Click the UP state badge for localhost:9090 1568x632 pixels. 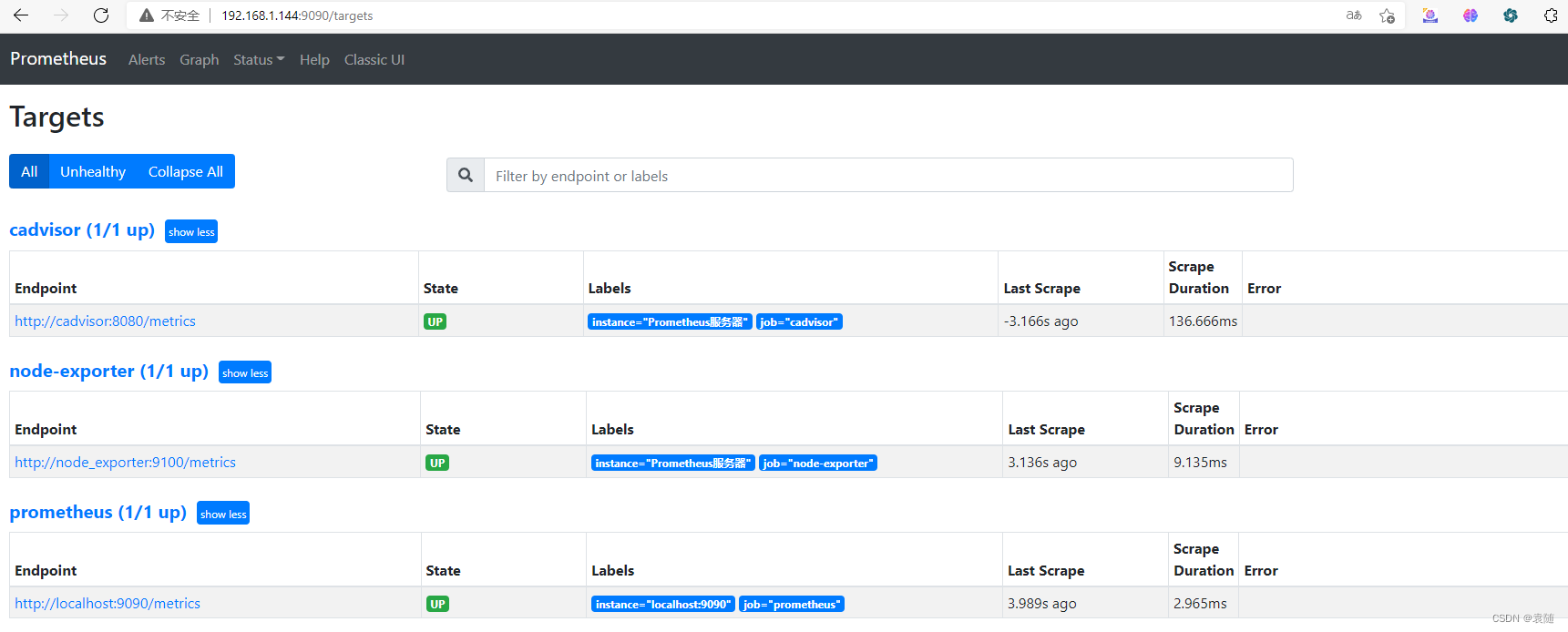(x=437, y=604)
